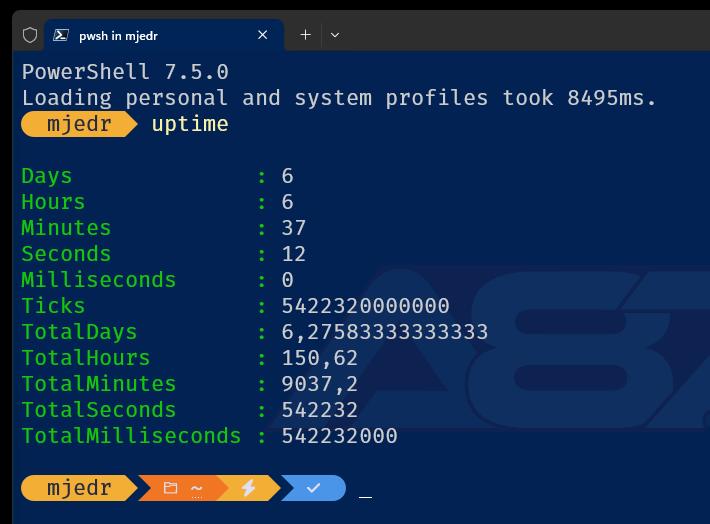Click the Ticks value 5422320000000
Image resolution: width=710 pixels, height=524 pixels.
[x=365, y=306]
